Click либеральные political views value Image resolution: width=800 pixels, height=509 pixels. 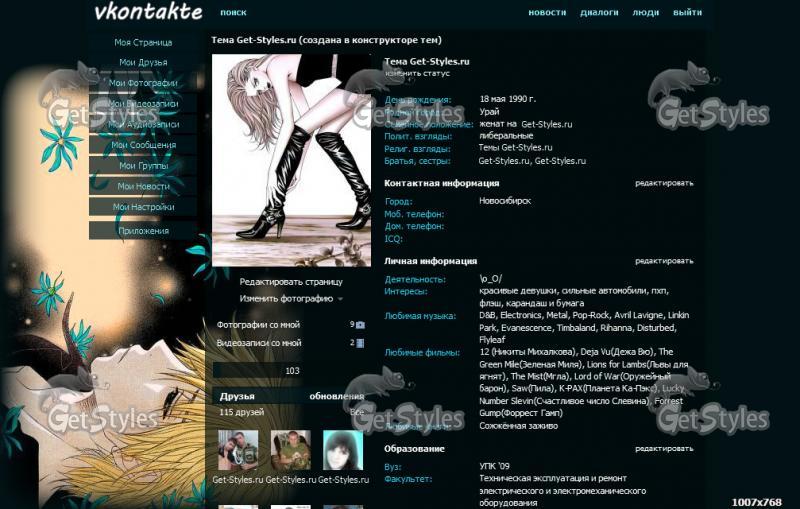click(506, 136)
